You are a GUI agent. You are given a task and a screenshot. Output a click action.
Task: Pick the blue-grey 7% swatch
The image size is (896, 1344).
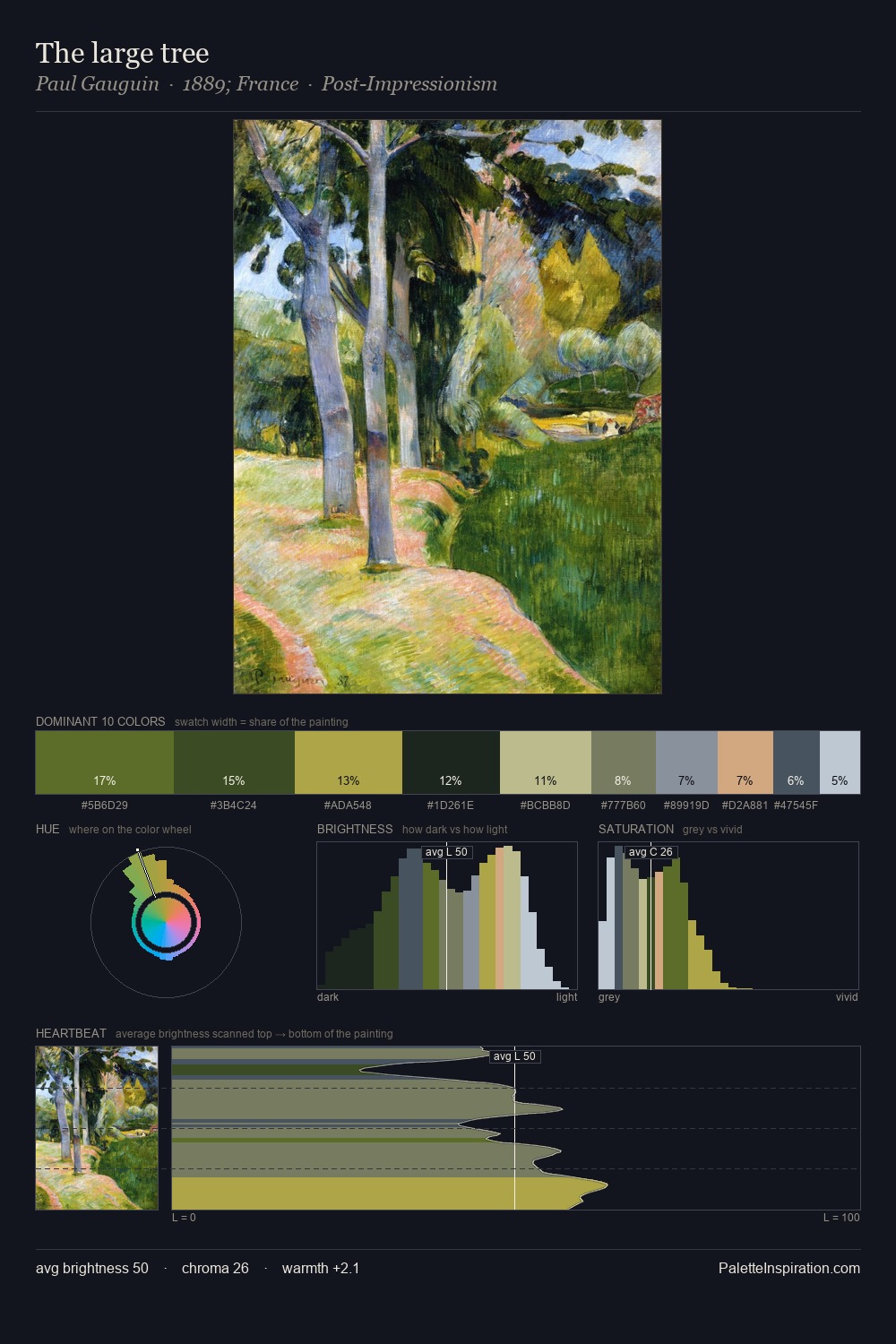(686, 762)
